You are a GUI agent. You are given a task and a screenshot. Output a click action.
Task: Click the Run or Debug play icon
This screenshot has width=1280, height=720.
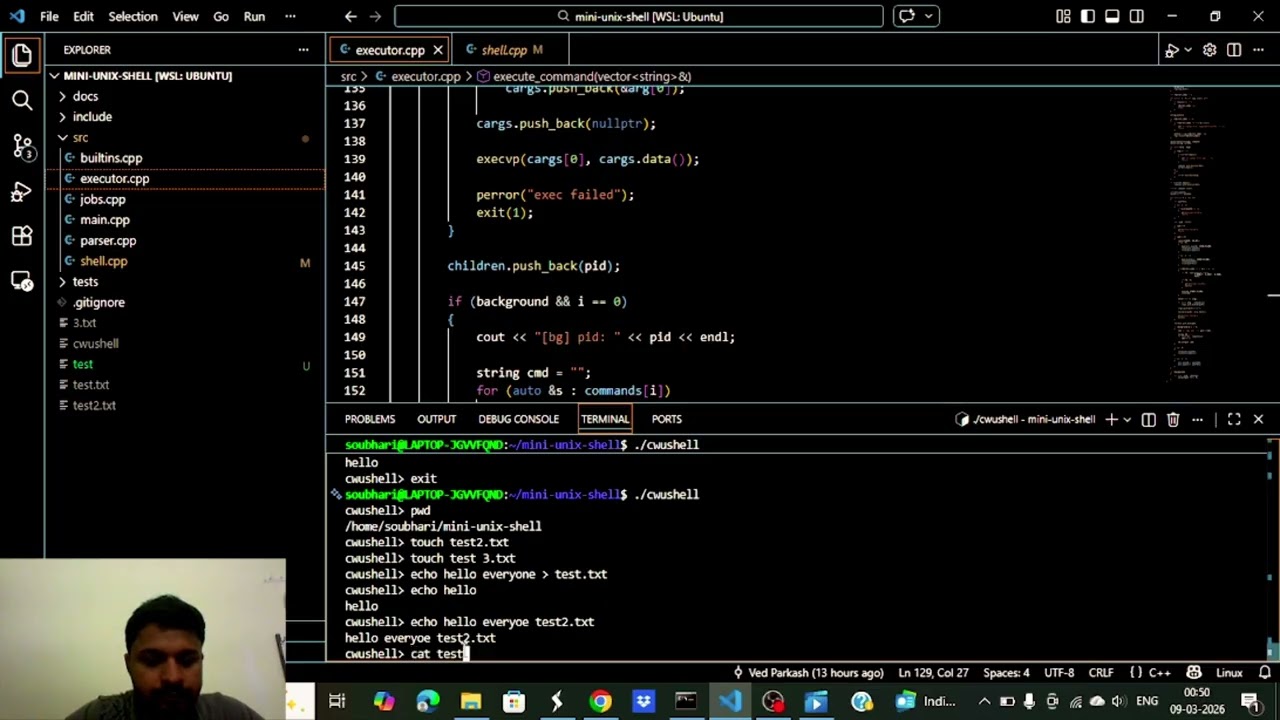click(1171, 50)
